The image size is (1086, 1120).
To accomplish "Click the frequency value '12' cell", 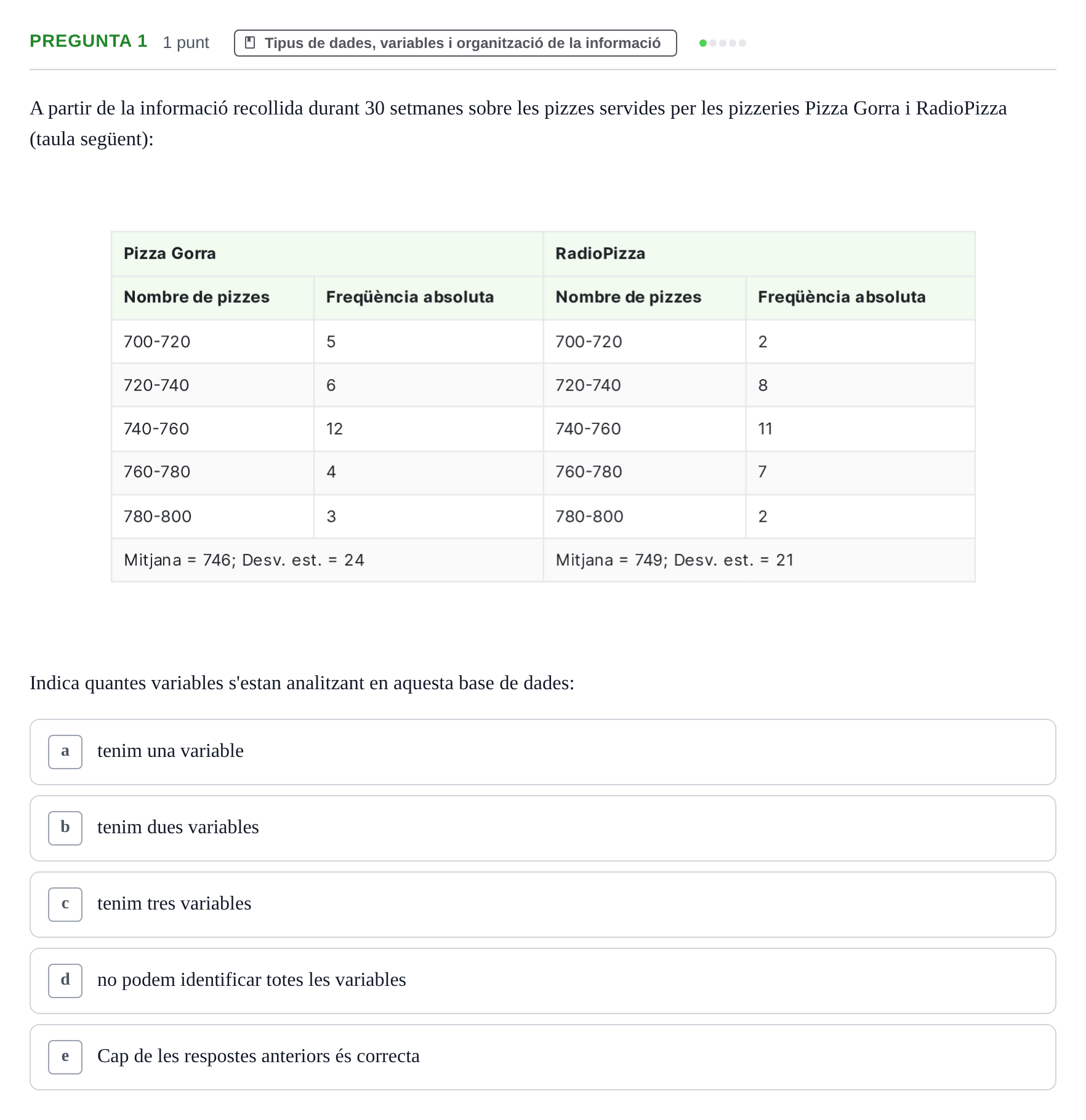I will pyautogui.click(x=428, y=429).
